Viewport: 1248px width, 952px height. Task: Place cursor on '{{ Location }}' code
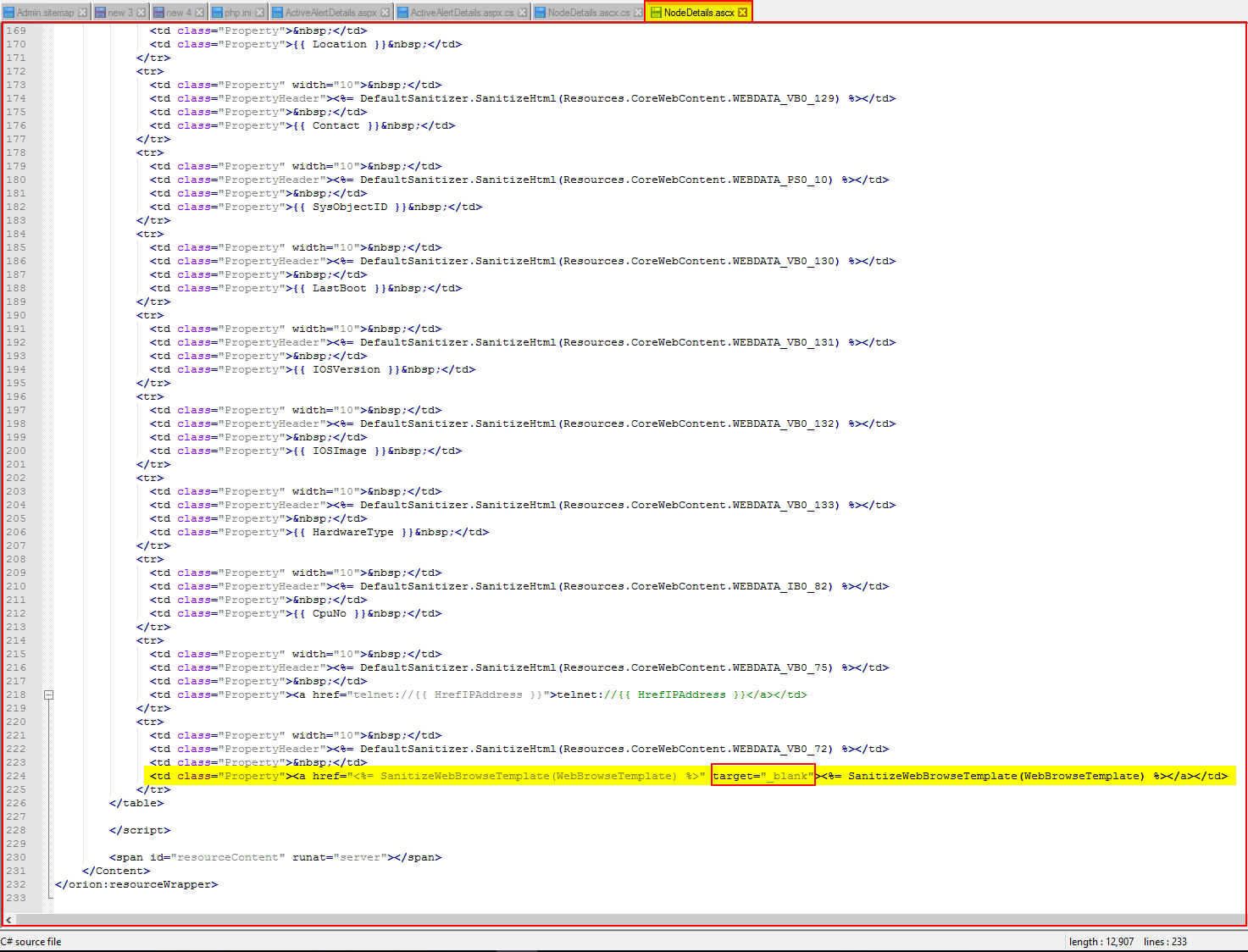click(340, 44)
